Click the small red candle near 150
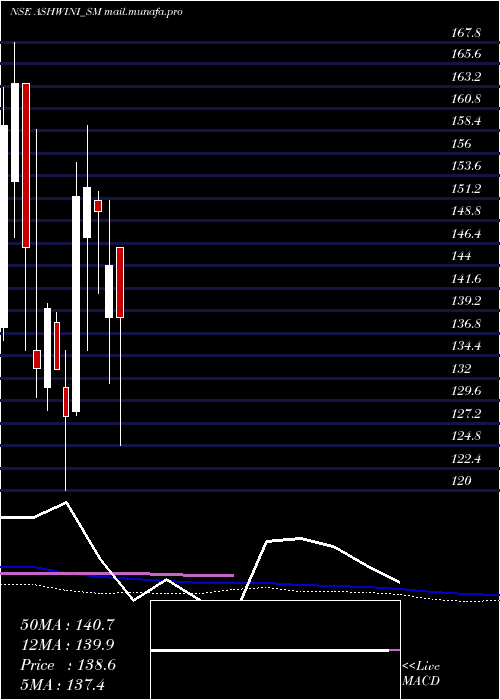The height and width of the screenshot is (700, 500). [x=98, y=206]
